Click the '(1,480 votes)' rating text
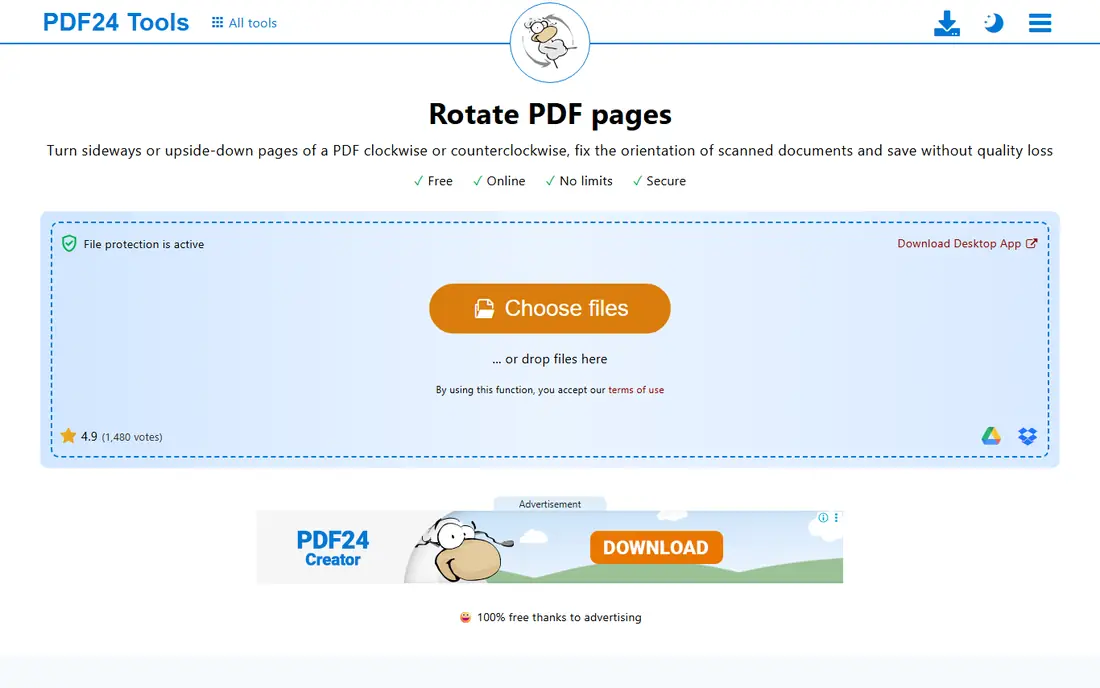The width and height of the screenshot is (1100, 688). pyautogui.click(x=132, y=437)
